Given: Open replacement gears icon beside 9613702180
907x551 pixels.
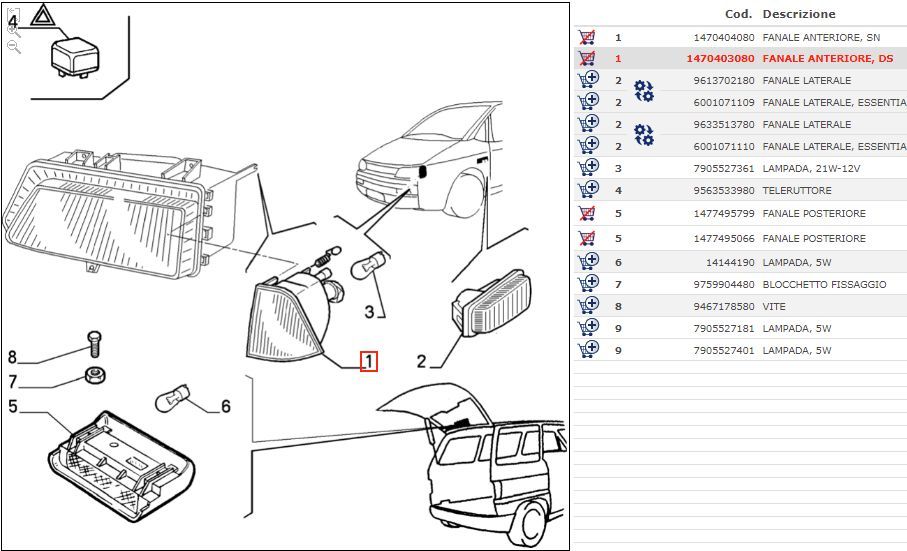Looking at the screenshot, I should pyautogui.click(x=644, y=91).
